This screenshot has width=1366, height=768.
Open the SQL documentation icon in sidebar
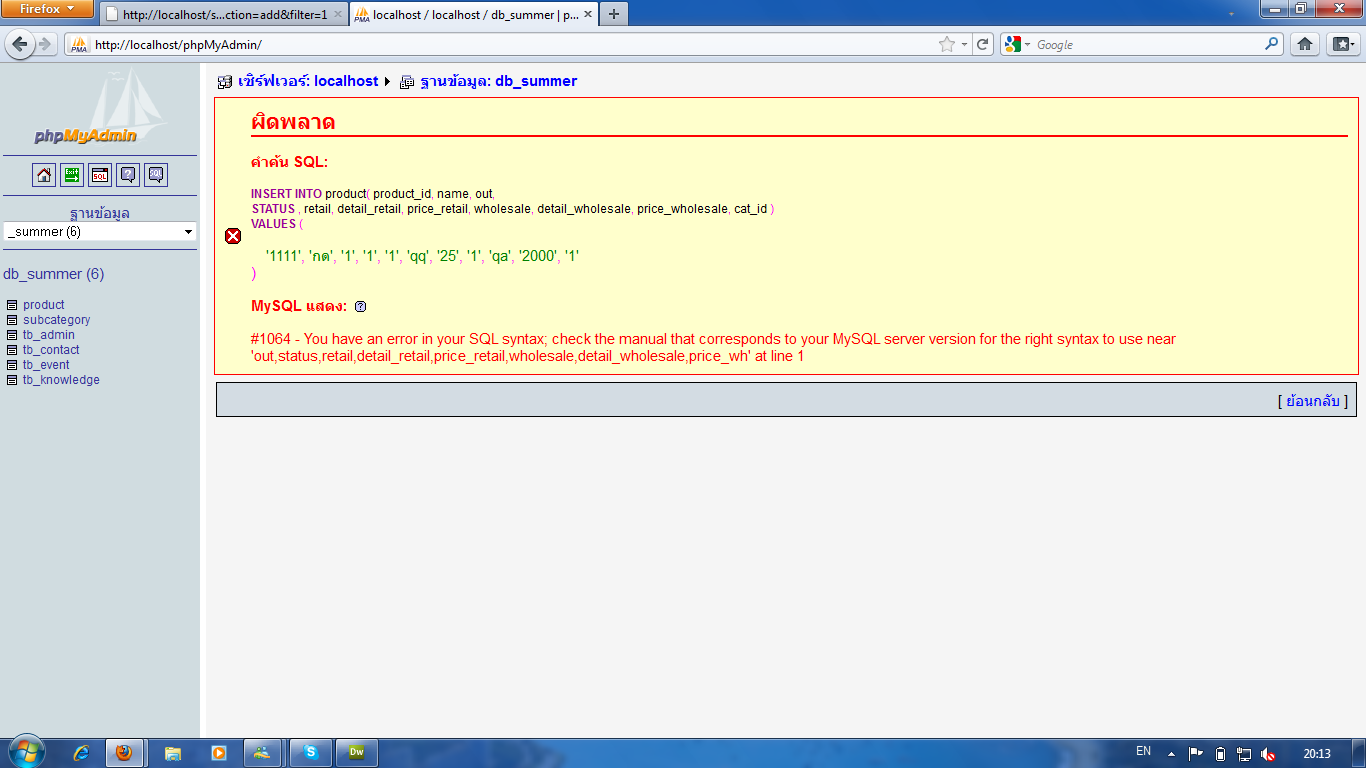156,175
